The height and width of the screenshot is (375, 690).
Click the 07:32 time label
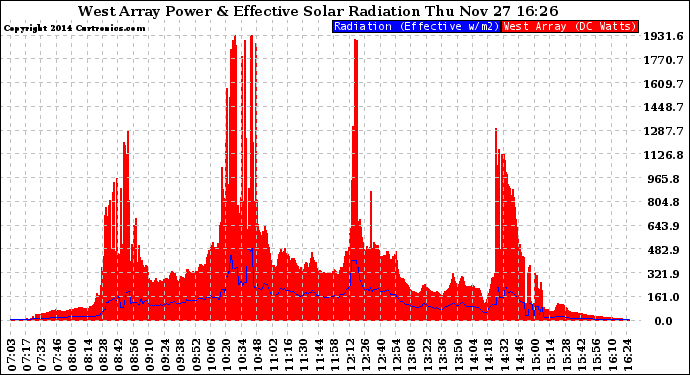tap(41, 354)
